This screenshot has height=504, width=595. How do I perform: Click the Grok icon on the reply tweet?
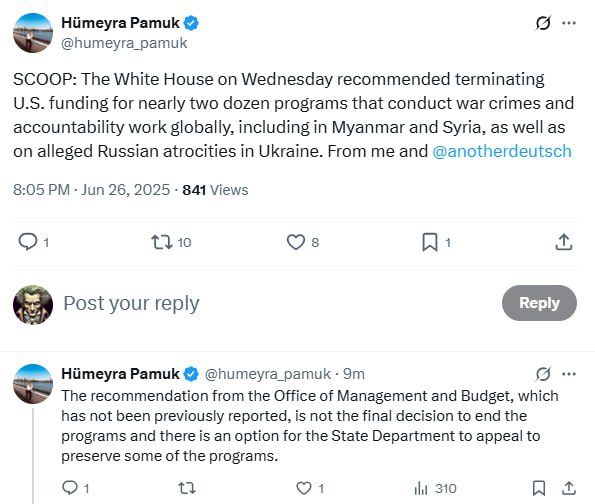point(543,374)
